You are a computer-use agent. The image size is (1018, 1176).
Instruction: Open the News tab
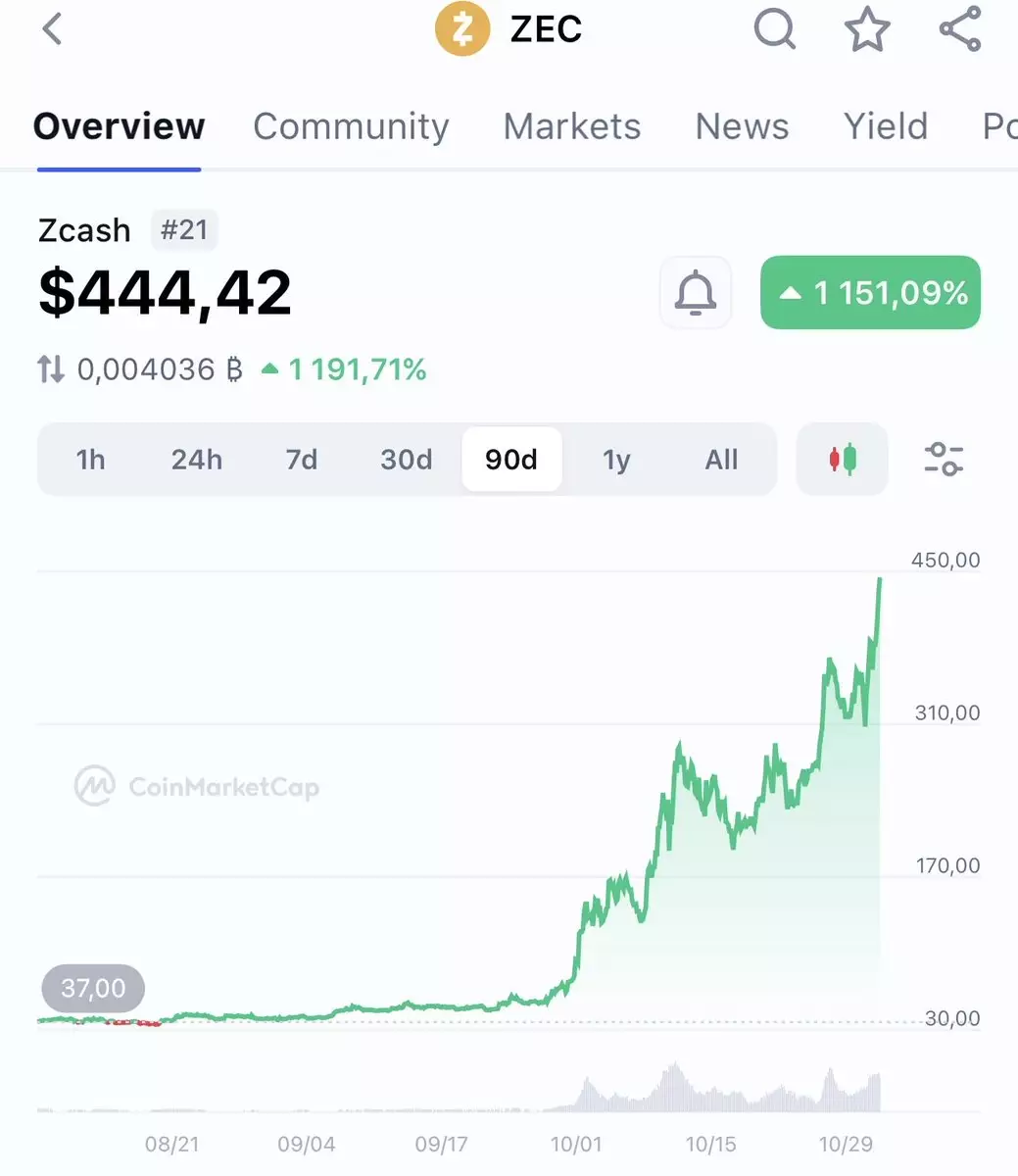[x=742, y=126]
